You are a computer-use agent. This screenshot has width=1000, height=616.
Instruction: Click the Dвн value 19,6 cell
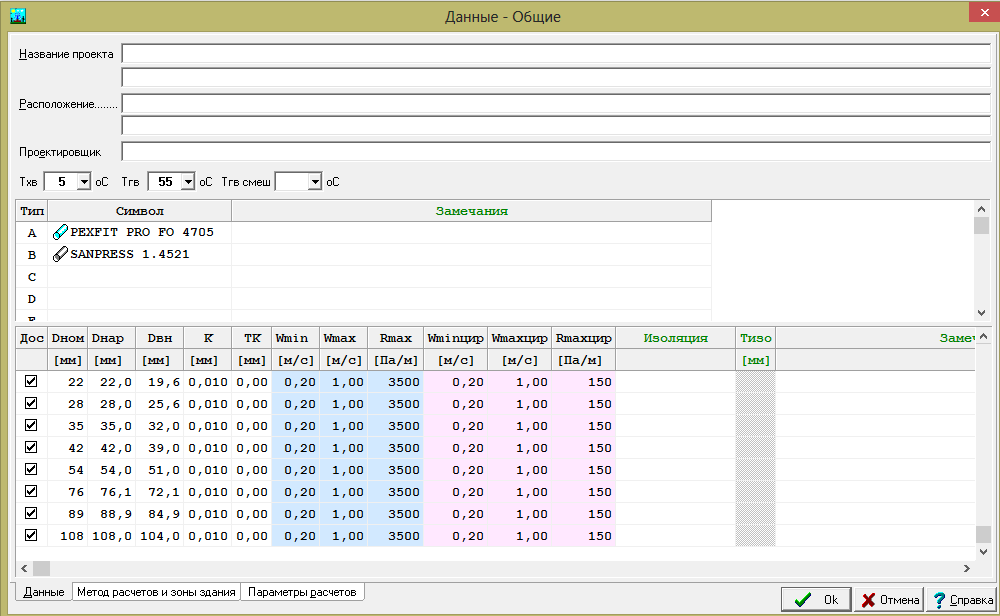(160, 382)
